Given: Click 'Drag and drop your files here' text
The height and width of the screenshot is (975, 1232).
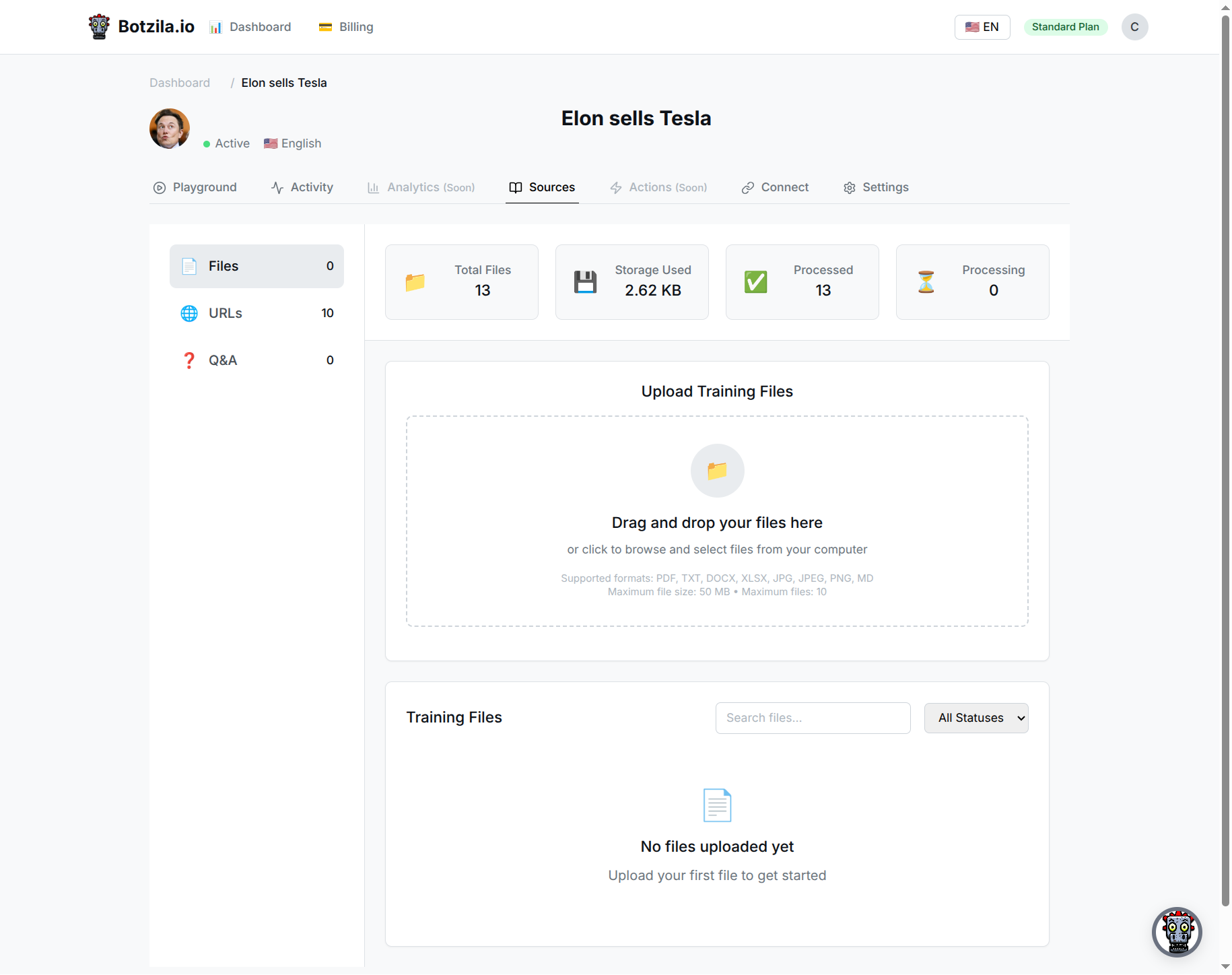Looking at the screenshot, I should pyautogui.click(x=718, y=523).
